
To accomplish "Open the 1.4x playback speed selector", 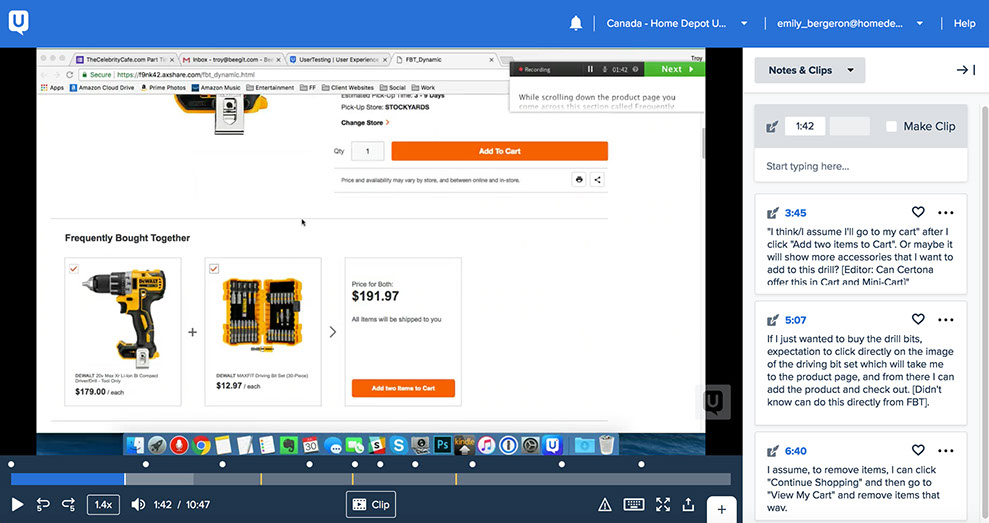I will 103,505.
